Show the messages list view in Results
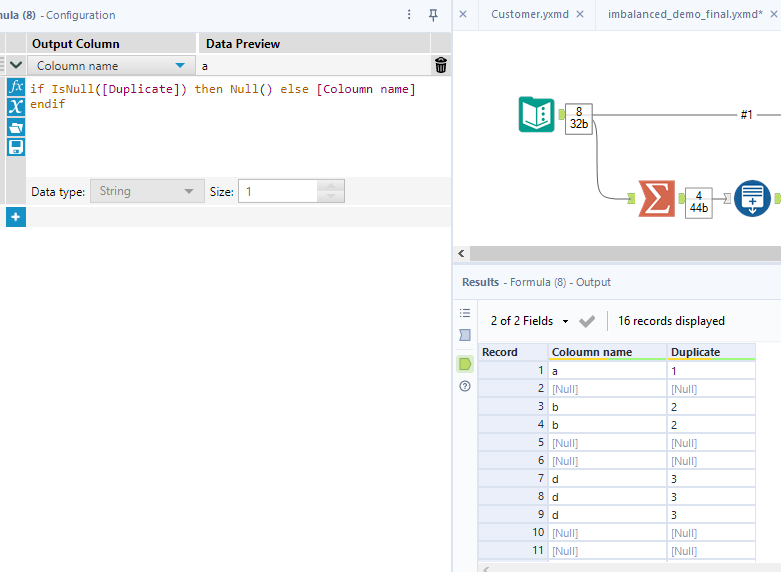 [464, 313]
